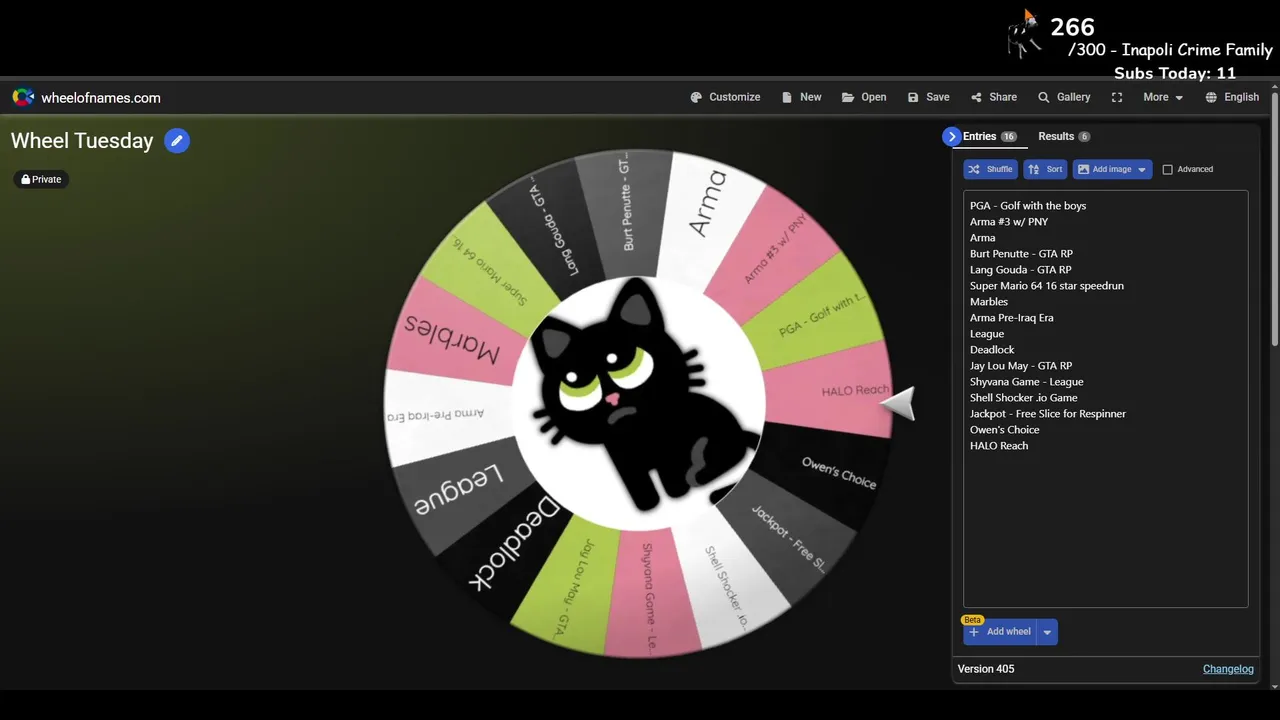Screen dimensions: 1280x720
Task: Click the results count badge 6
Action: [x=1084, y=137]
